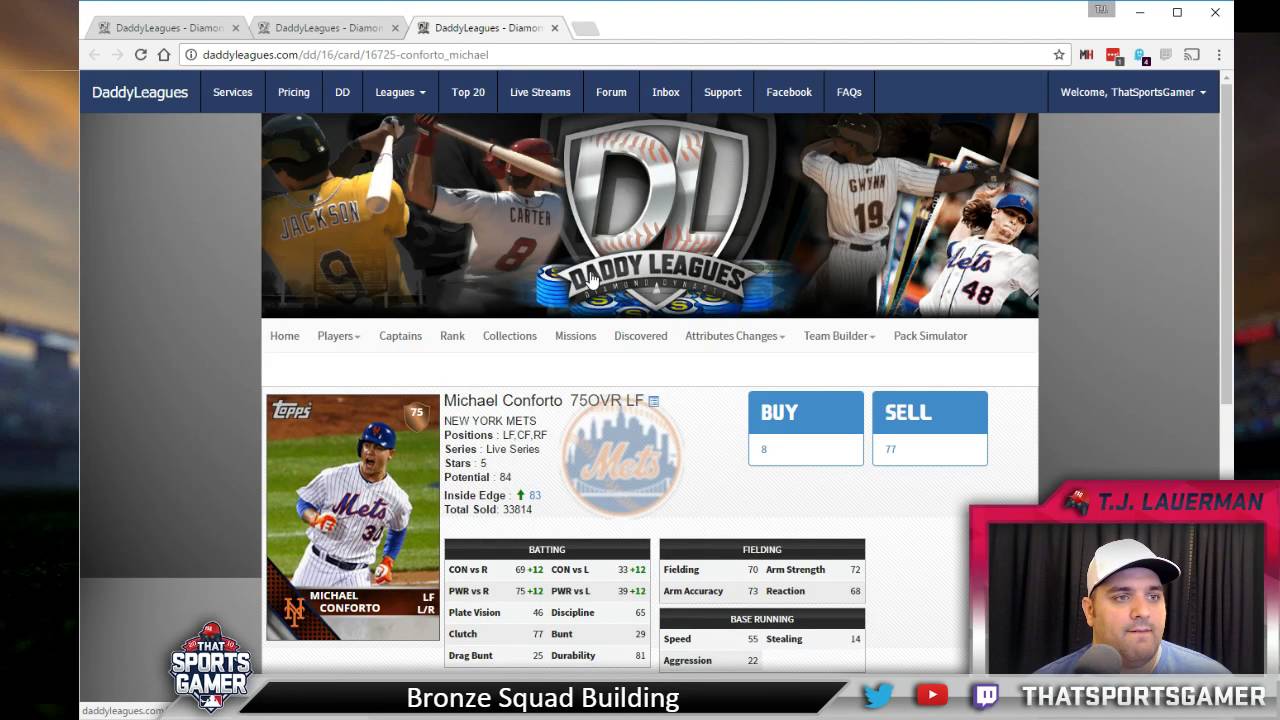Open the Pricing nav item
The image size is (1280, 720).
pyautogui.click(x=294, y=92)
